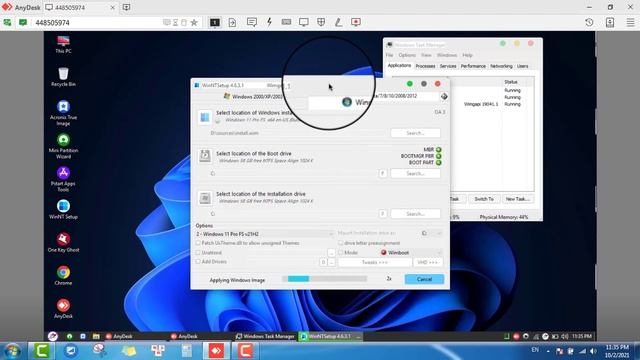Screen dimensions: 640x360
Task: Open AnyDesk session history icon
Action: pos(589,22)
